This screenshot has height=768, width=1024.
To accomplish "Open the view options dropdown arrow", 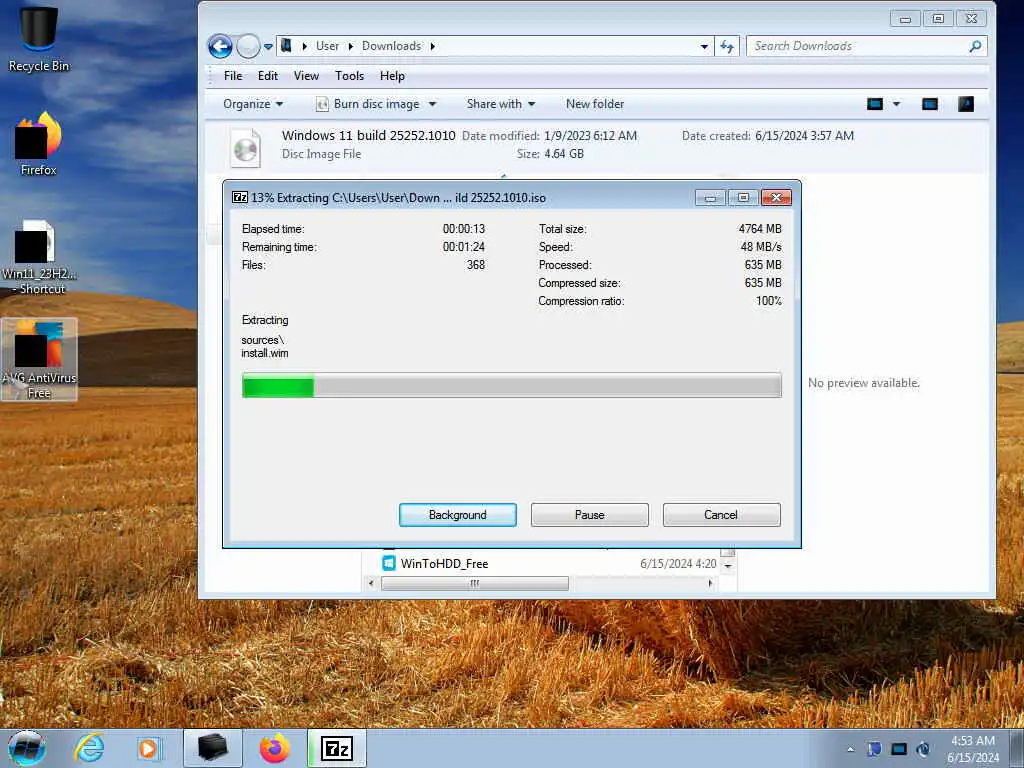I will click(897, 104).
